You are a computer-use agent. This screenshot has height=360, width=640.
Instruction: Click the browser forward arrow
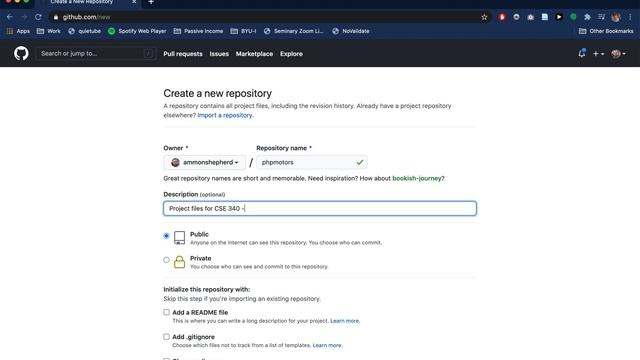click(24, 17)
